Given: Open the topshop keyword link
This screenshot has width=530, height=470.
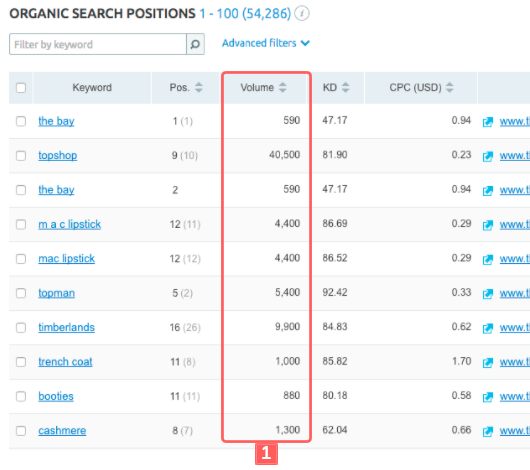Looking at the screenshot, I should [58, 156].
